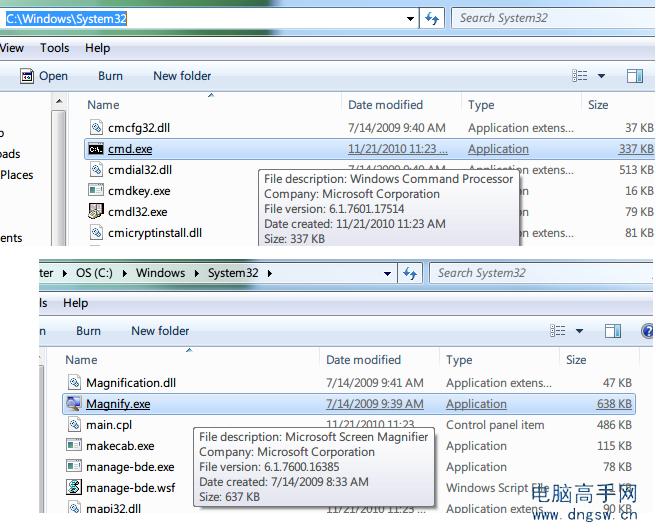Click the cmdkey.exe file icon

pyautogui.click(x=96, y=190)
